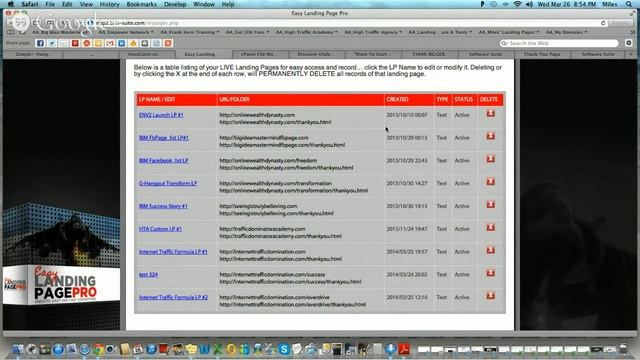Share page using the Twitter icon

tap(52, 43)
